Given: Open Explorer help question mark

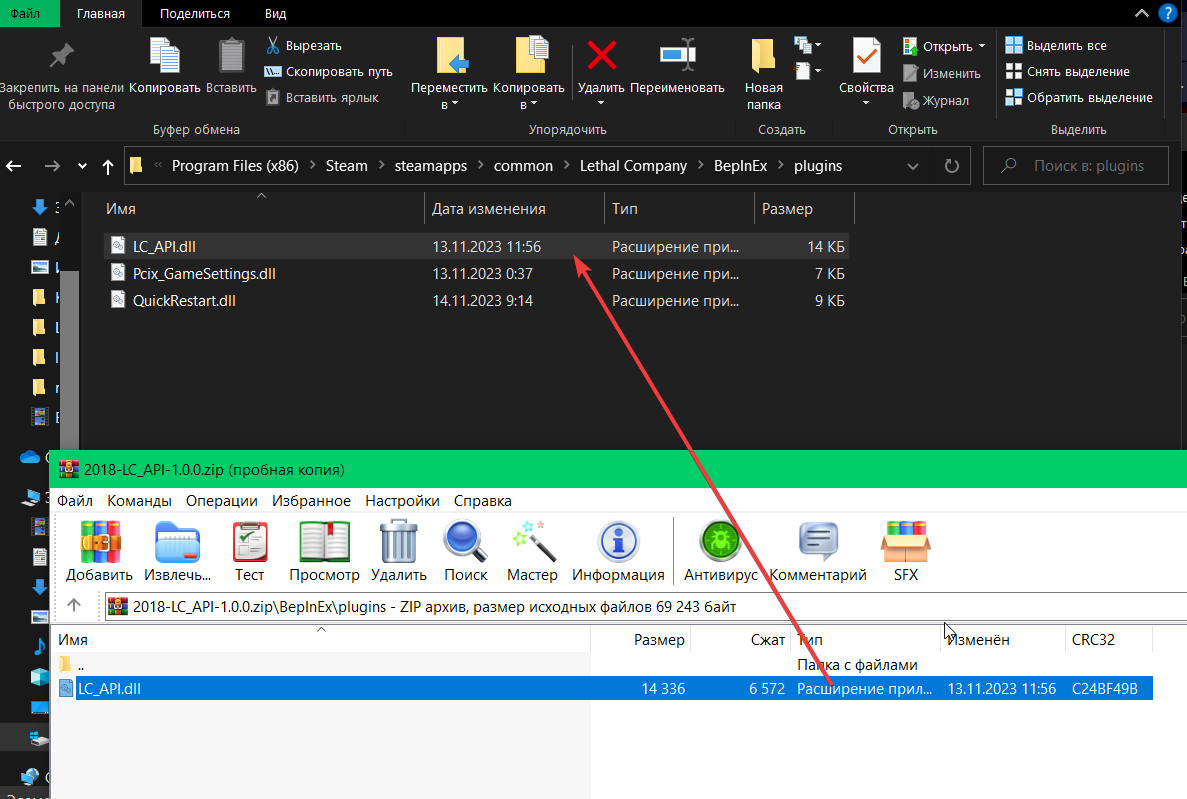Looking at the screenshot, I should (x=1168, y=13).
